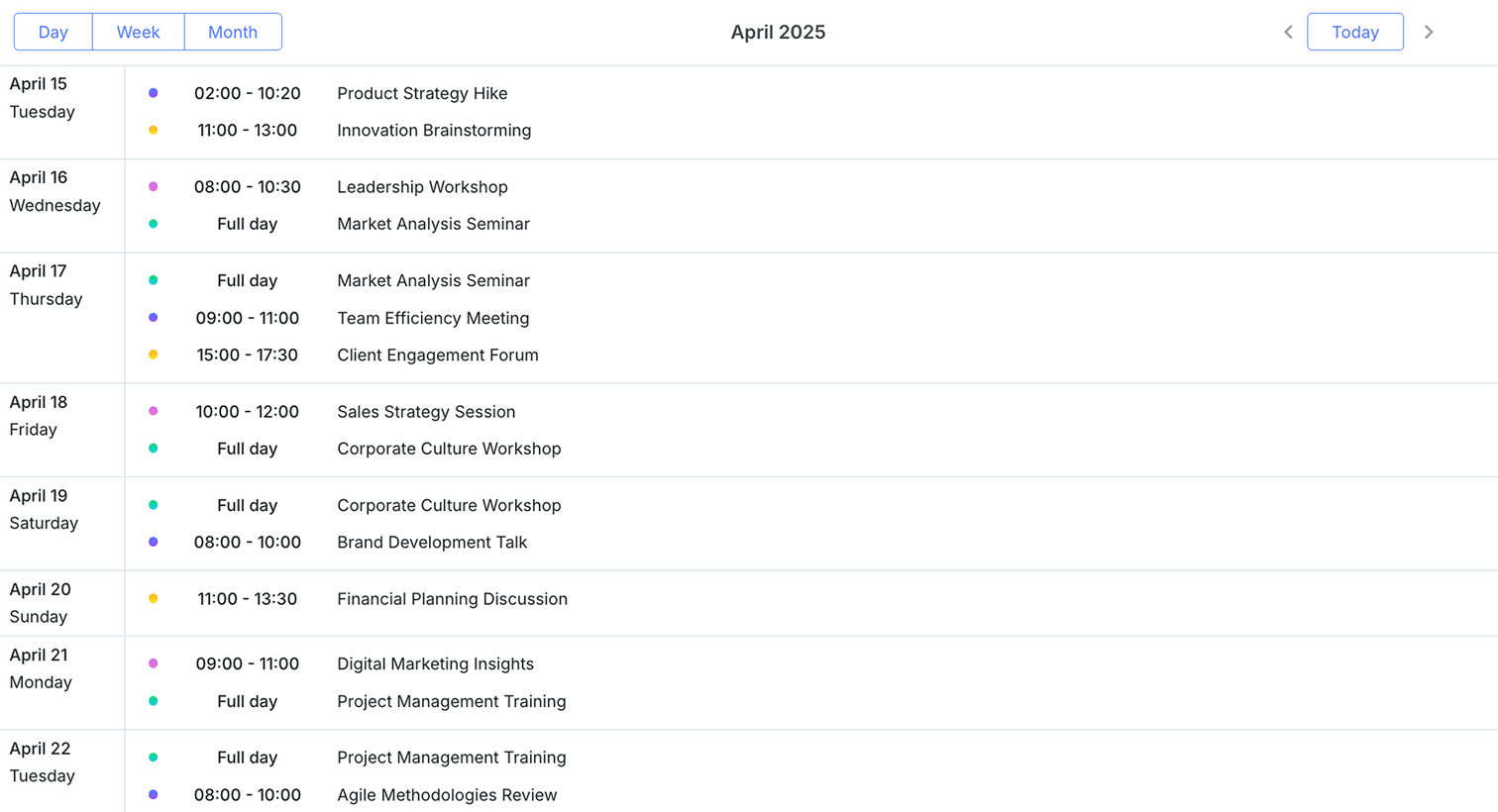Viewport: 1498px width, 812px height.
Task: Click the April 20 Sunday date heading
Action: 40,603
